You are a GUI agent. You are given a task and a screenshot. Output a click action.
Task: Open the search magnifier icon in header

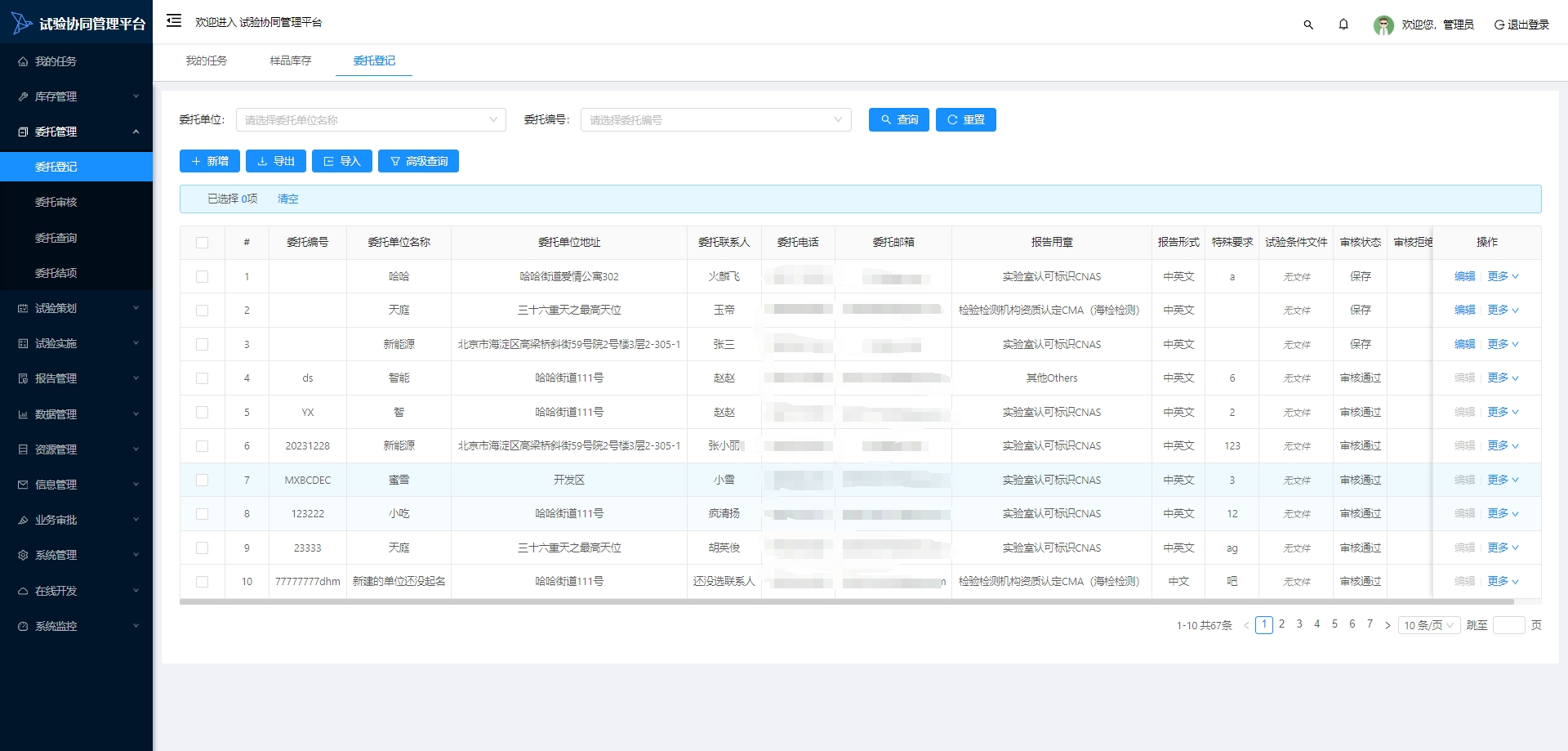point(1308,25)
